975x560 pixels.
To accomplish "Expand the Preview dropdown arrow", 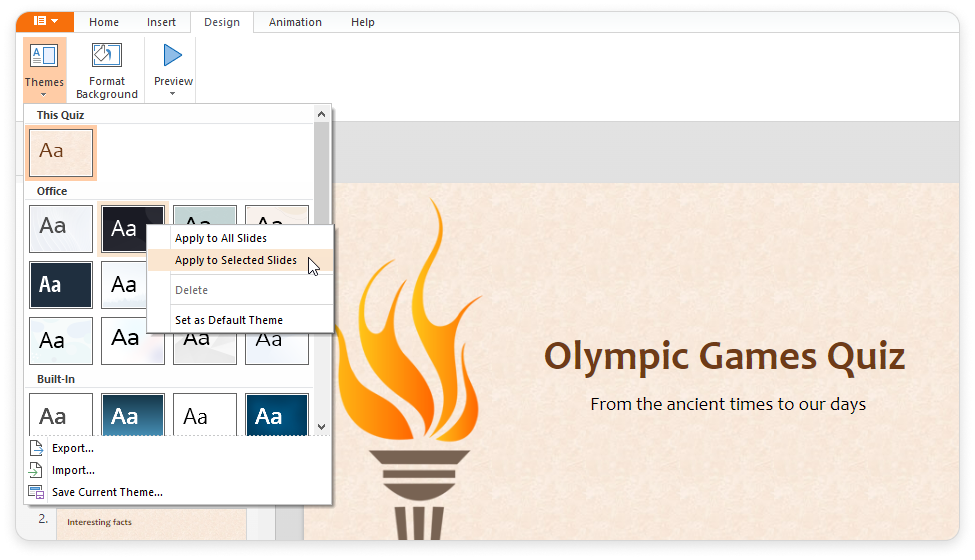I will coord(172,94).
